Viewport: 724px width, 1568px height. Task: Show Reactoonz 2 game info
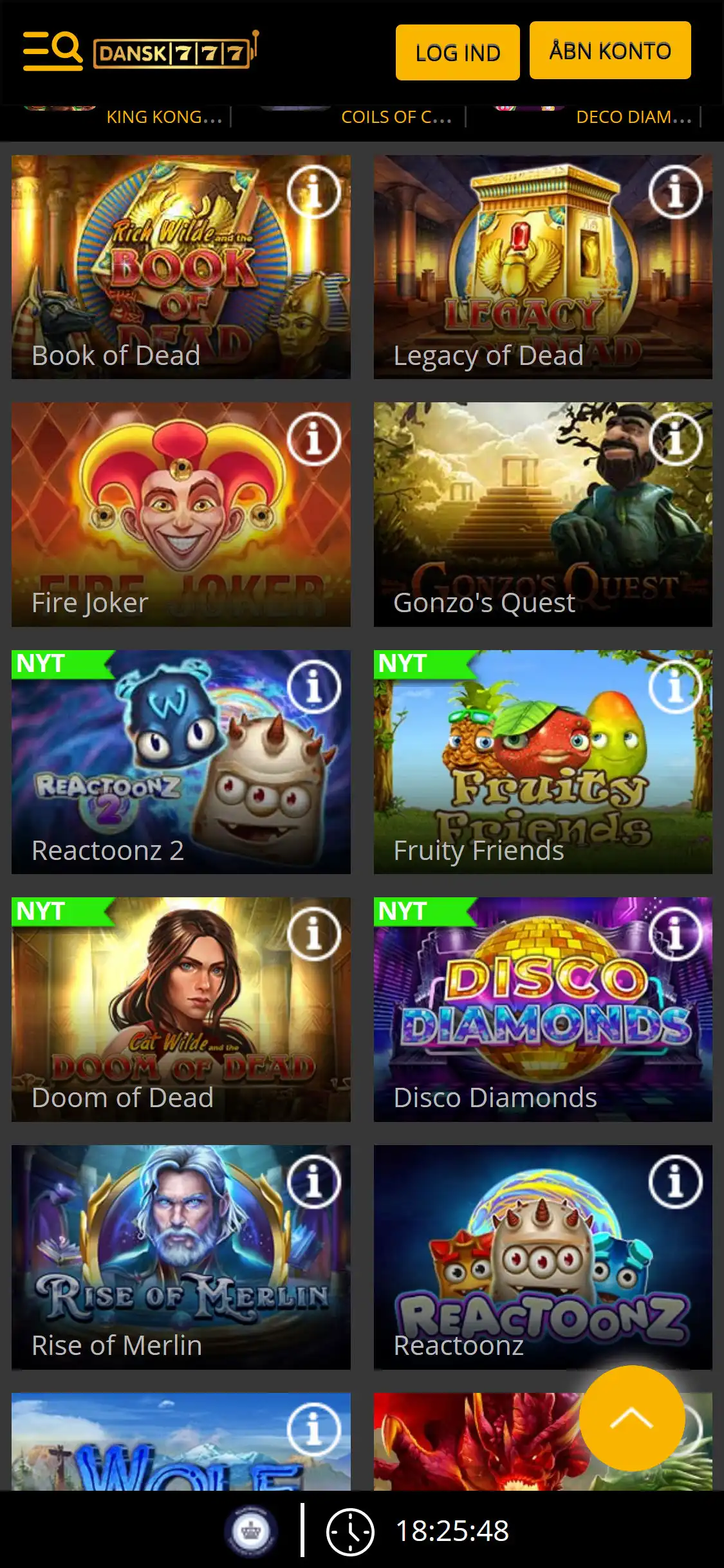[313, 687]
